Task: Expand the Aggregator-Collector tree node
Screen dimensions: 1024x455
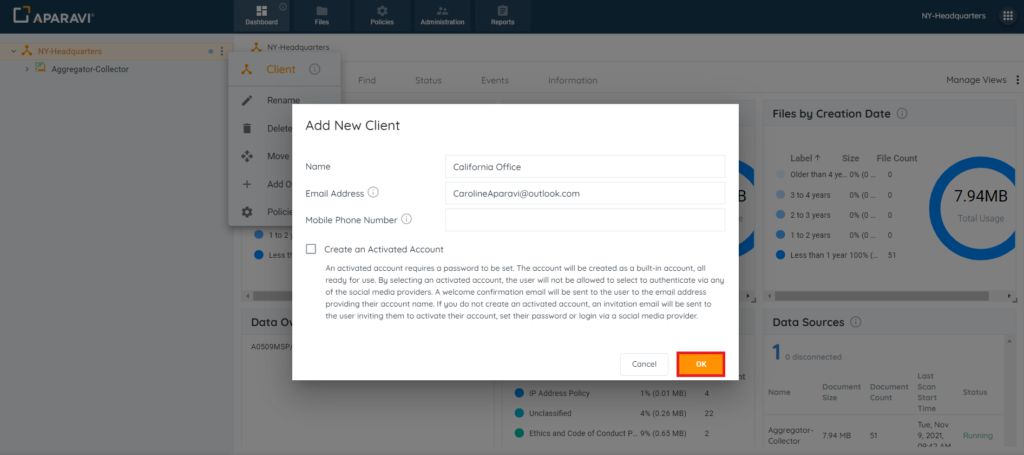Action: (x=27, y=69)
